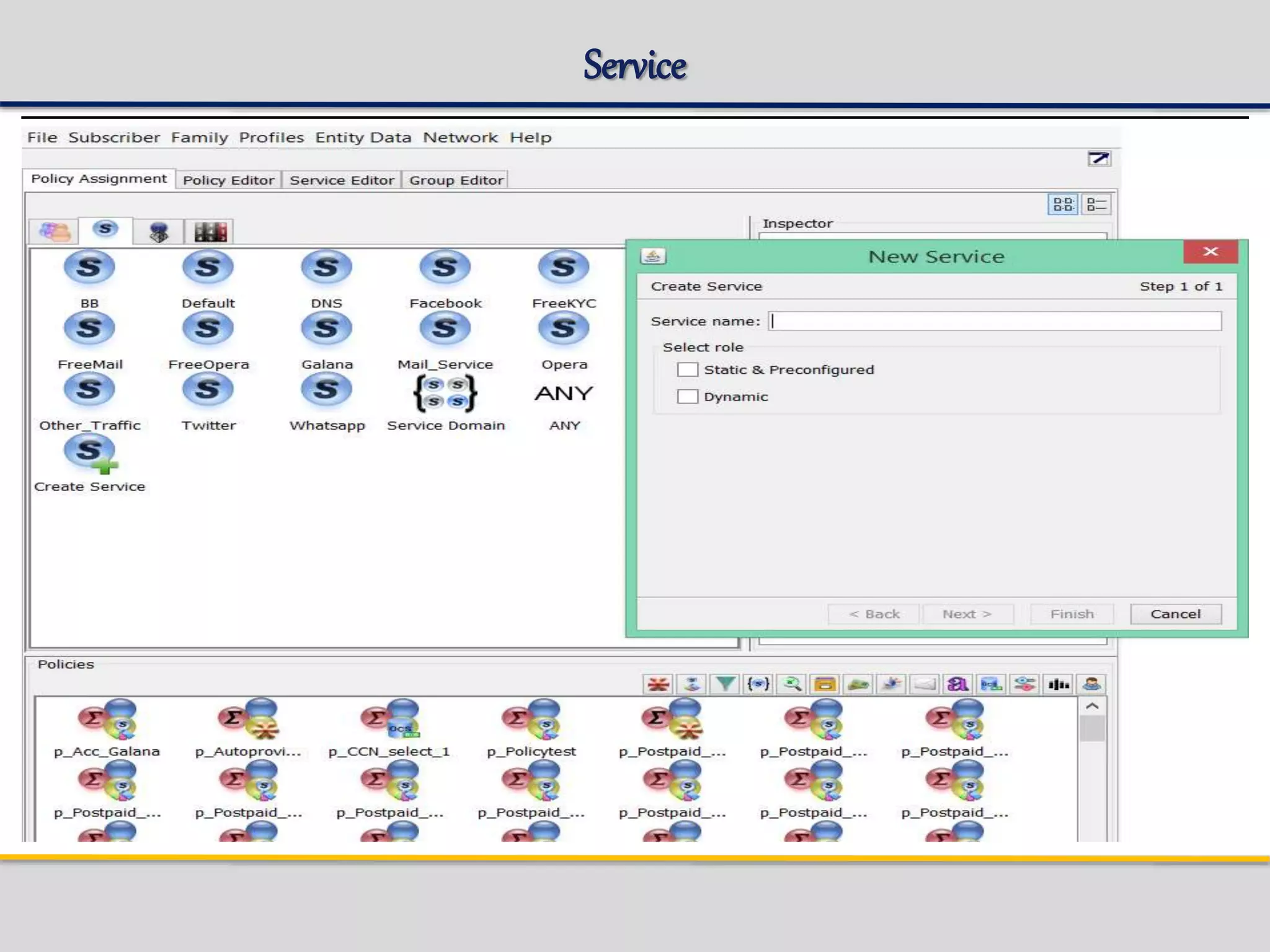
Task: Click the Cancel button in New Service dialog
Action: [1175, 614]
